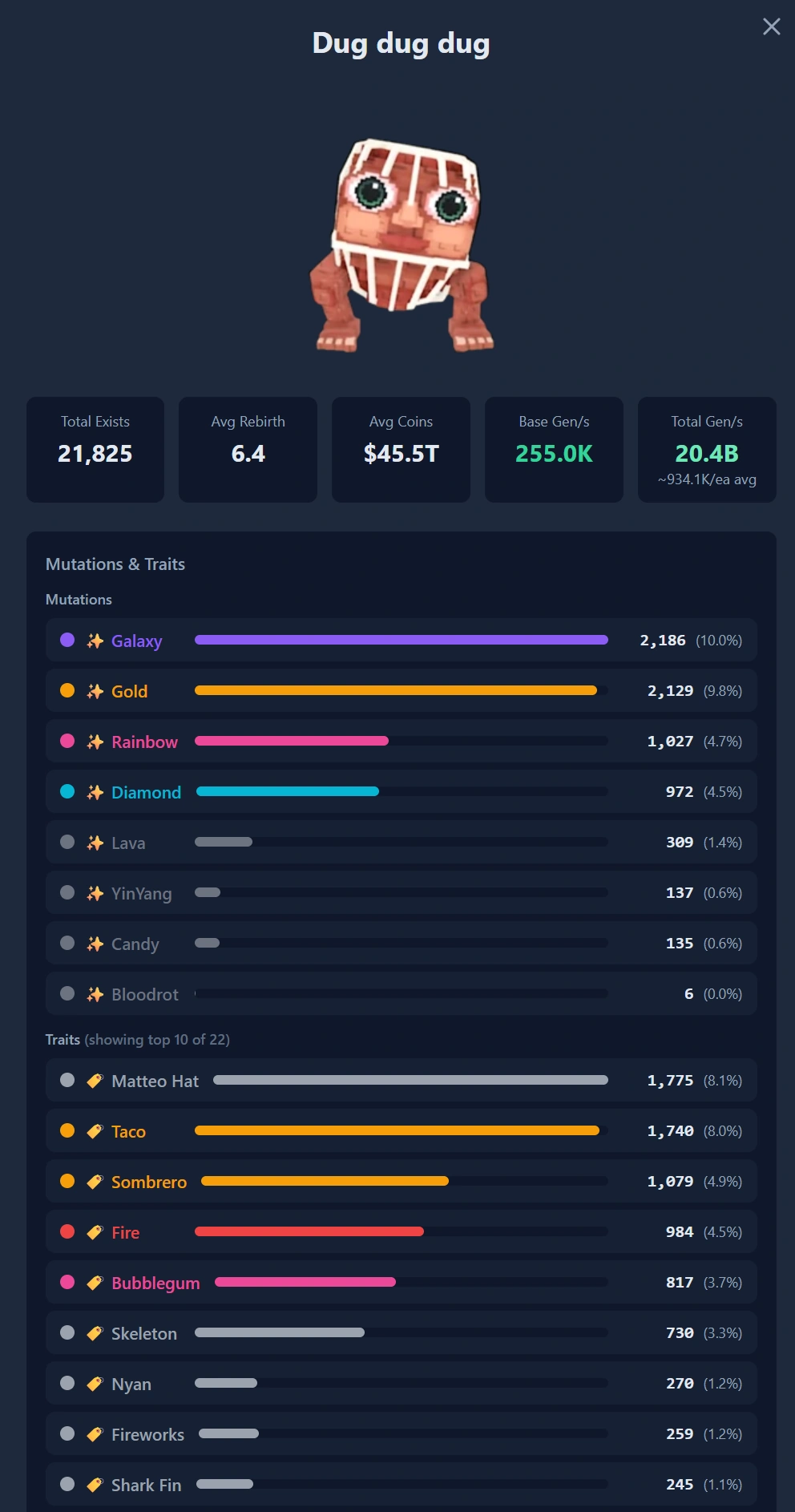Click the Fire trait tag icon
The width and height of the screenshot is (795, 1512).
(x=95, y=1232)
